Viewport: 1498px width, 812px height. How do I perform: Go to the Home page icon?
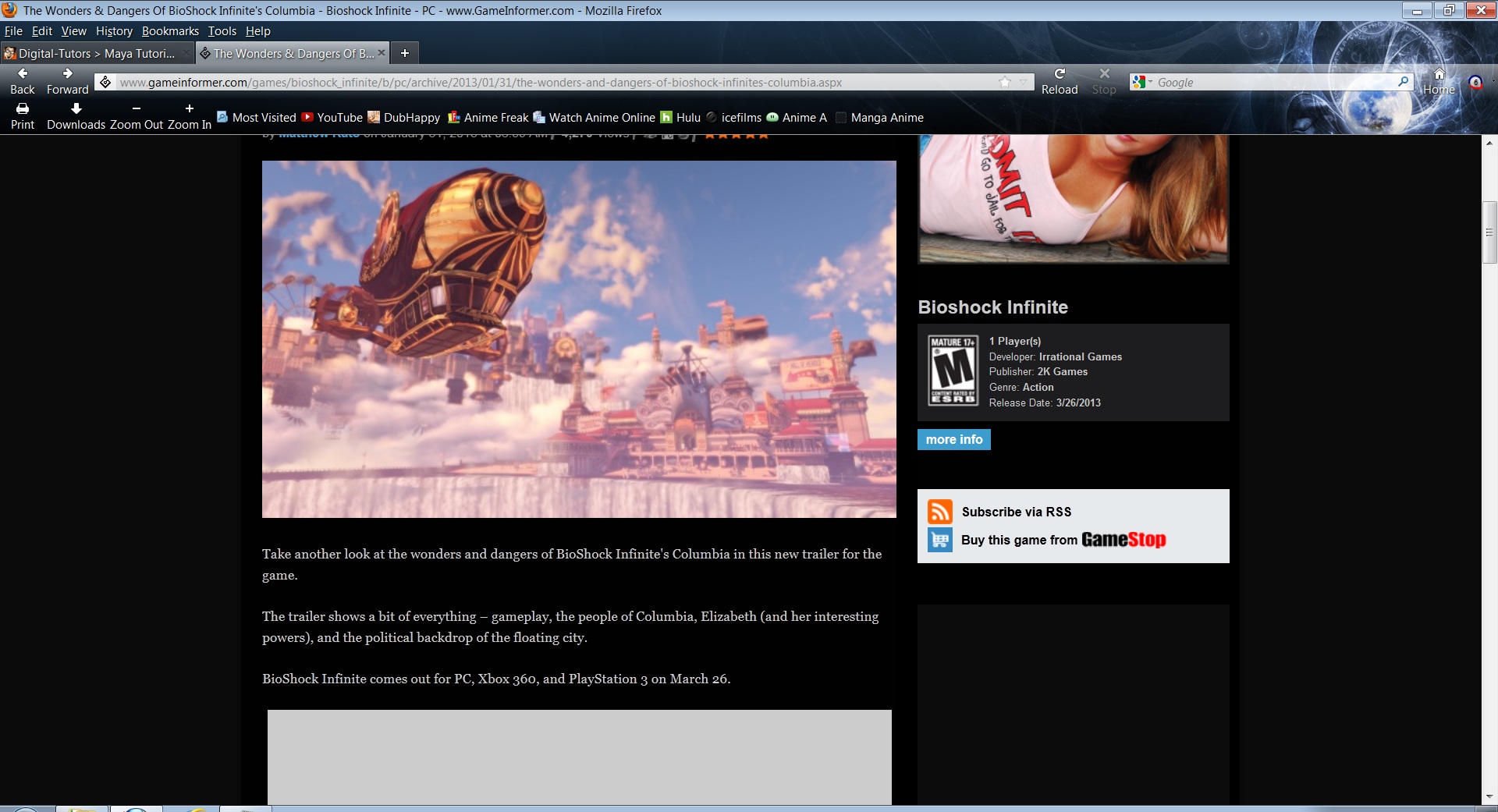point(1439,74)
